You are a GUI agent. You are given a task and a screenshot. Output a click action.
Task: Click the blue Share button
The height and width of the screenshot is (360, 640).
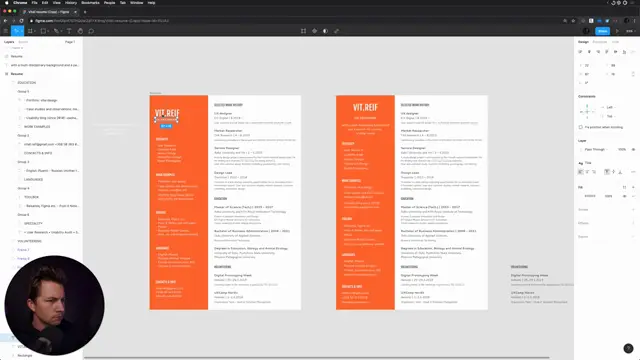(602, 31)
